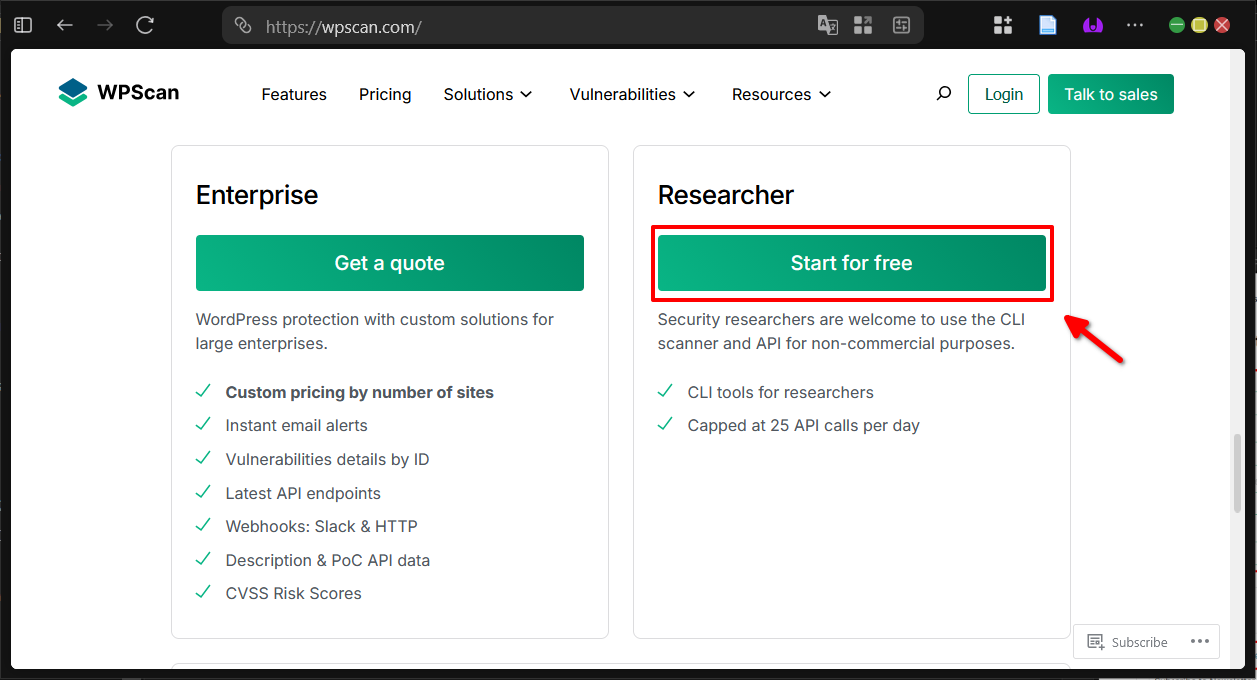
Task: Toggle the browser sidebar icon
Action: click(22, 24)
